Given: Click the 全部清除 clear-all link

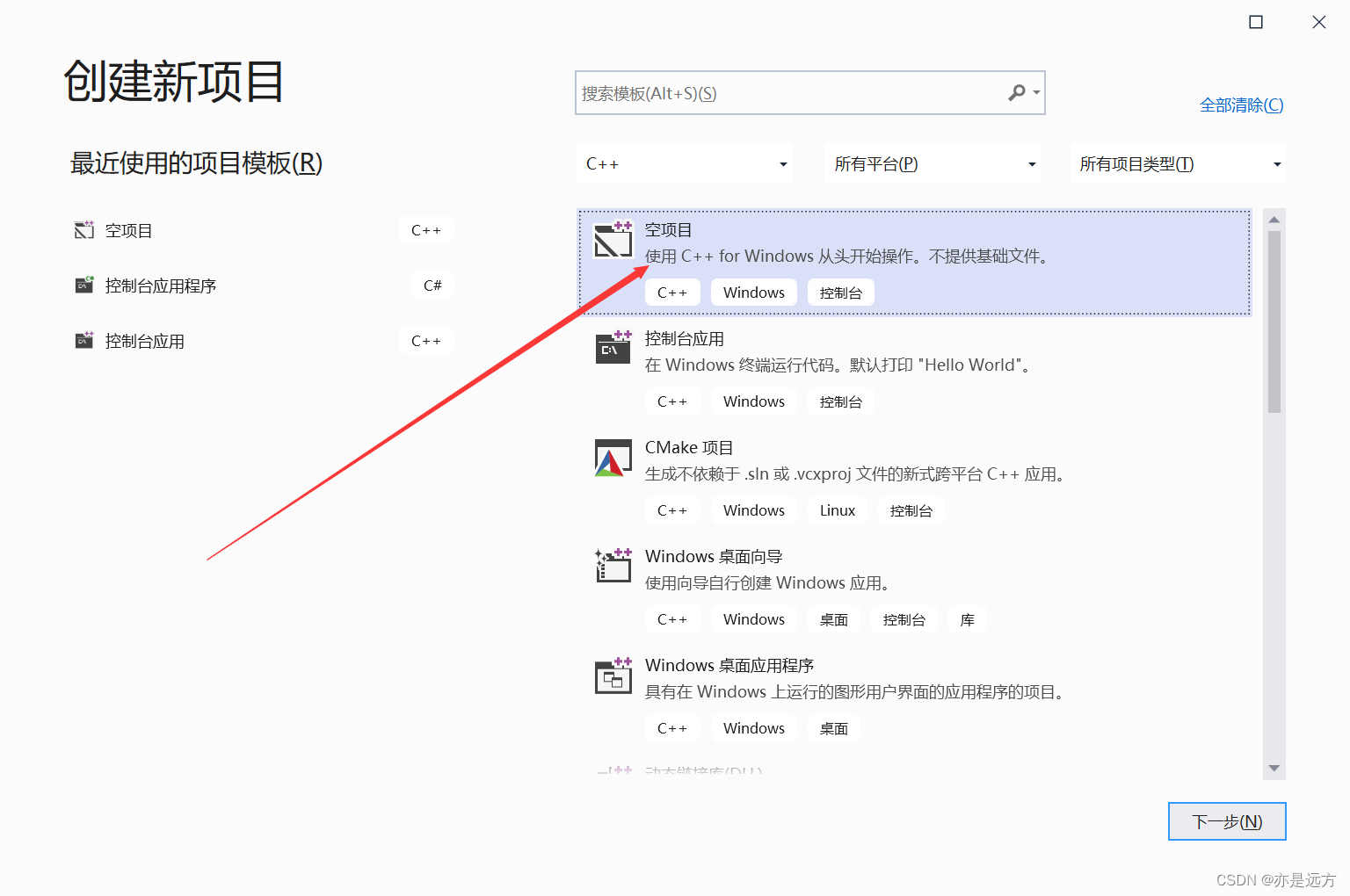Looking at the screenshot, I should point(1241,105).
